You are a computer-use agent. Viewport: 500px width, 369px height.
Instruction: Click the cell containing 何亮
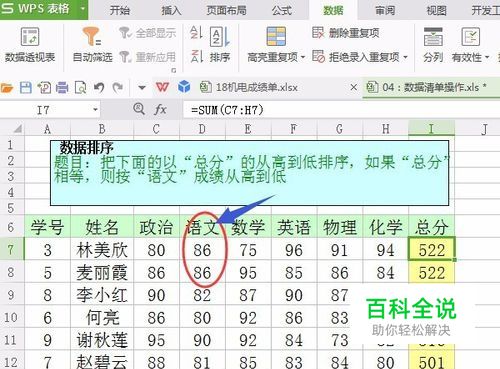pyautogui.click(x=102, y=317)
